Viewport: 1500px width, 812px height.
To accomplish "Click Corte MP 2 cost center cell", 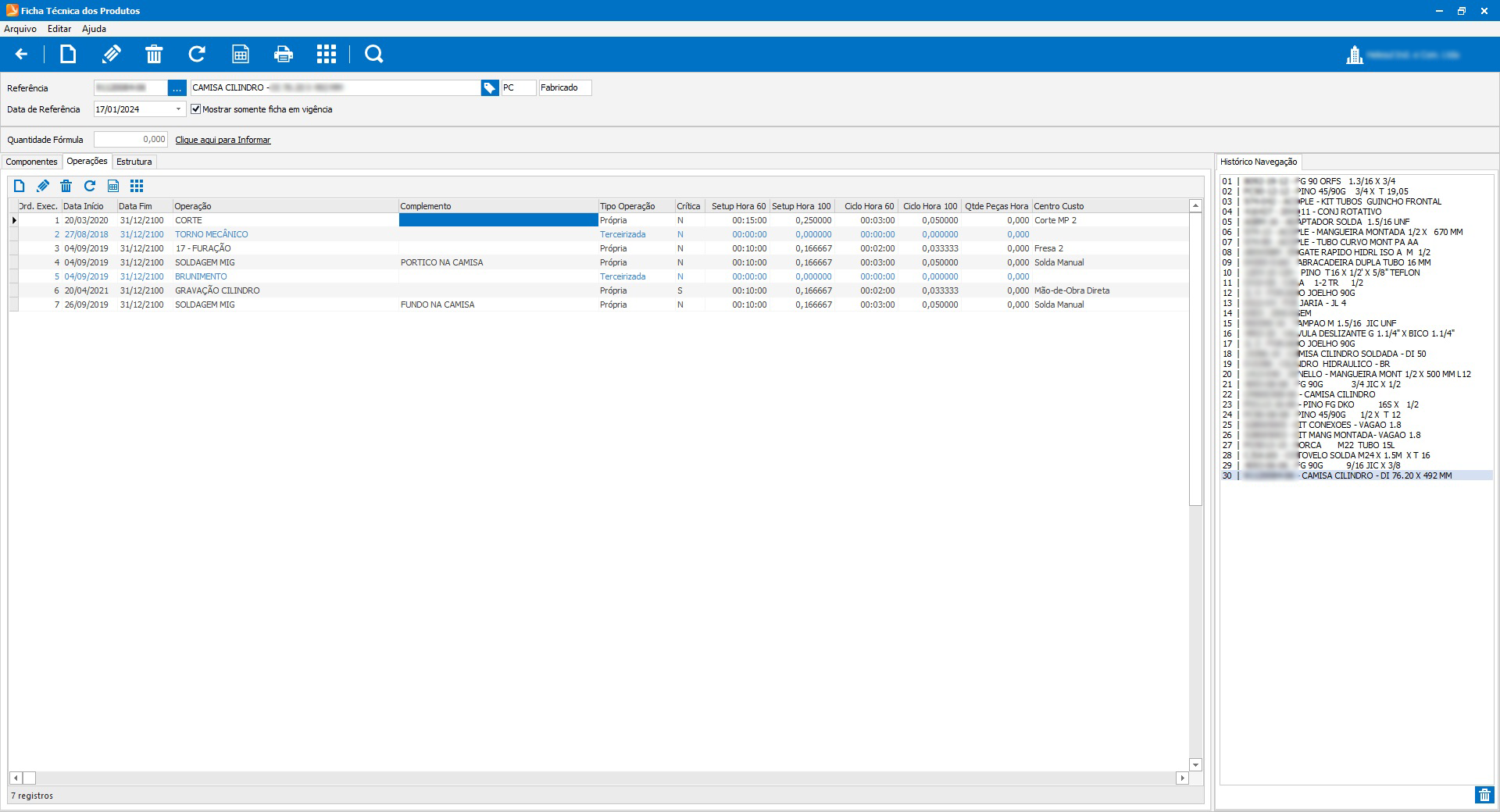I will point(1109,220).
